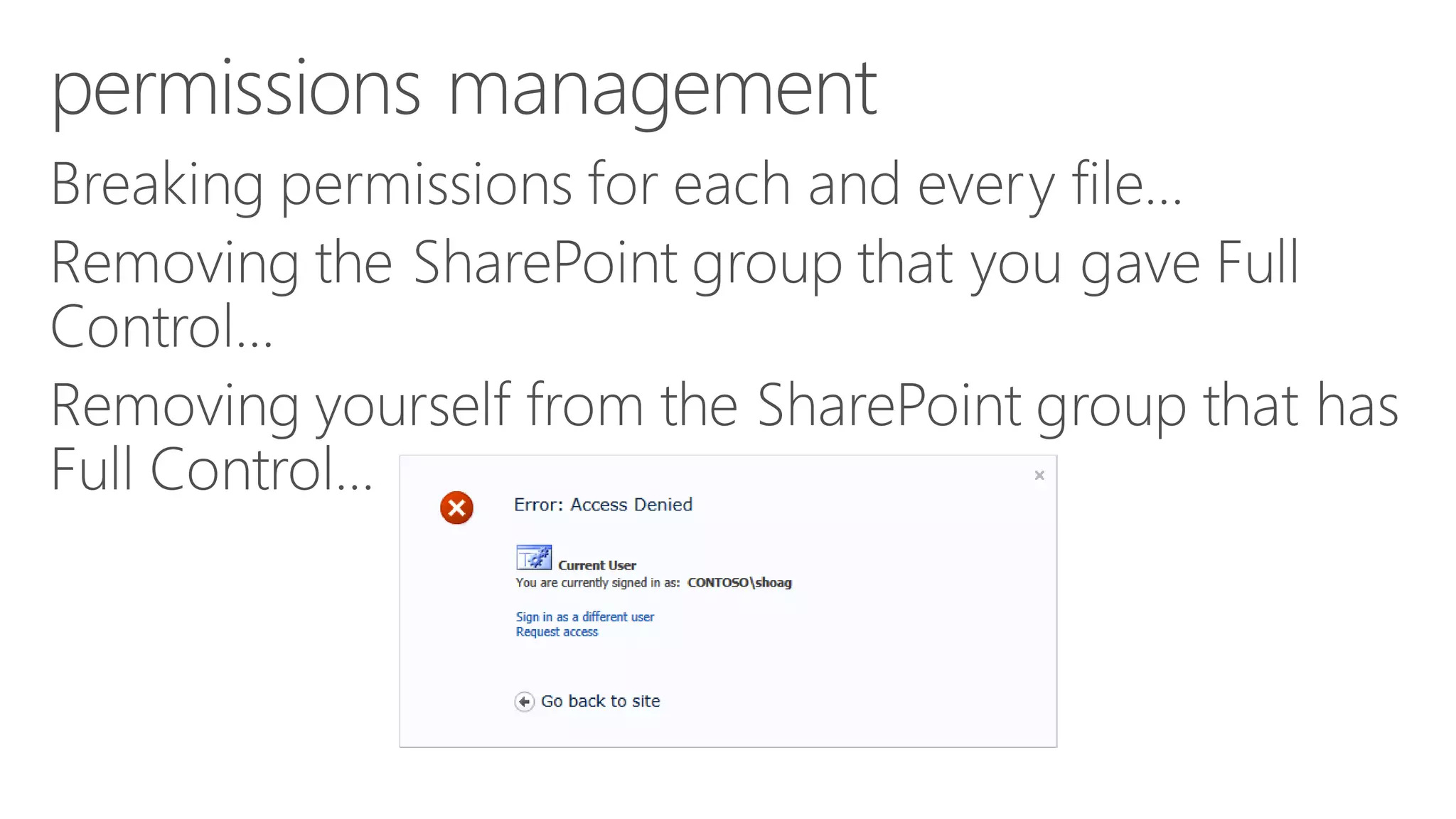Image resolution: width=1456 pixels, height=819 pixels.
Task: Click the CONTOSO\shoag username
Action: [x=739, y=583]
